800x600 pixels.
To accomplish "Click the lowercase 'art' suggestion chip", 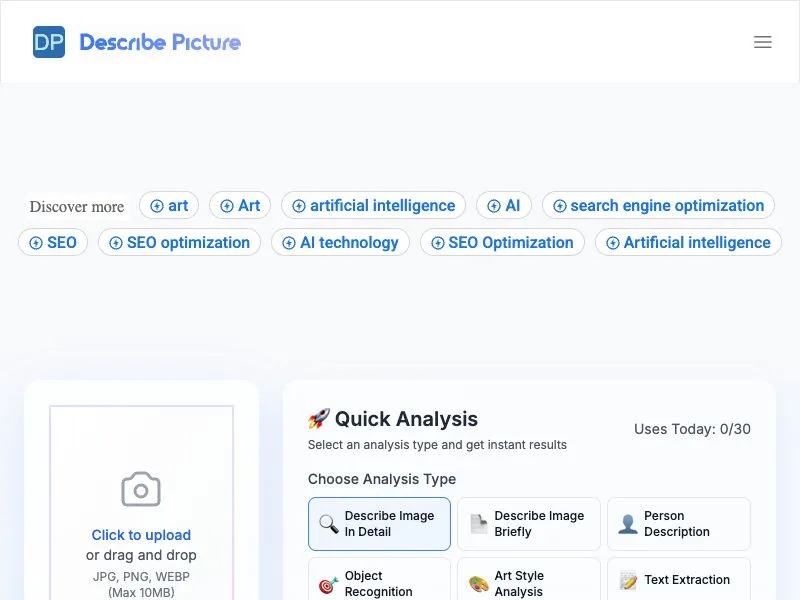I will click(x=169, y=206).
